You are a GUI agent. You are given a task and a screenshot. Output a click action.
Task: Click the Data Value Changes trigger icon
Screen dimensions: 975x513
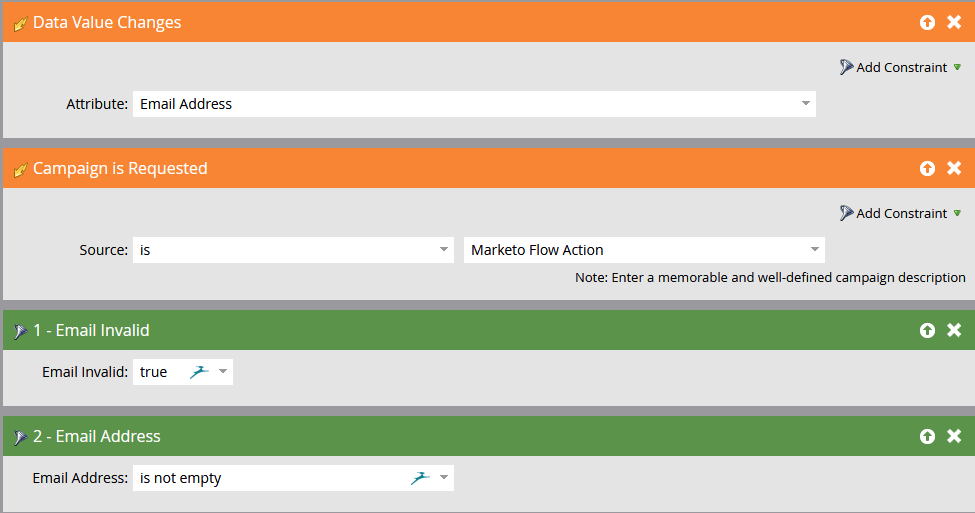(x=21, y=24)
